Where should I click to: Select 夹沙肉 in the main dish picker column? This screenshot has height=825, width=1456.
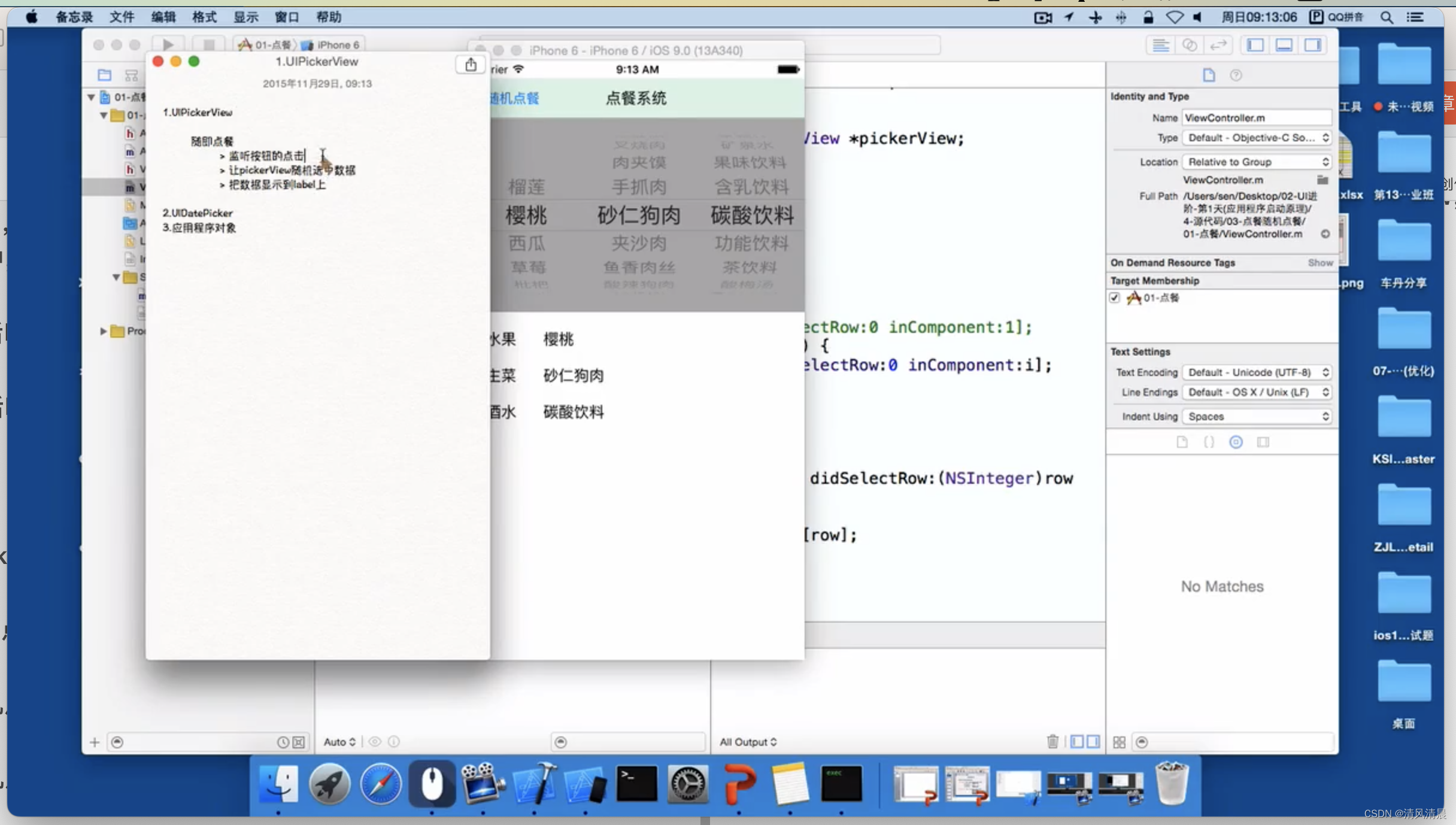tap(639, 243)
